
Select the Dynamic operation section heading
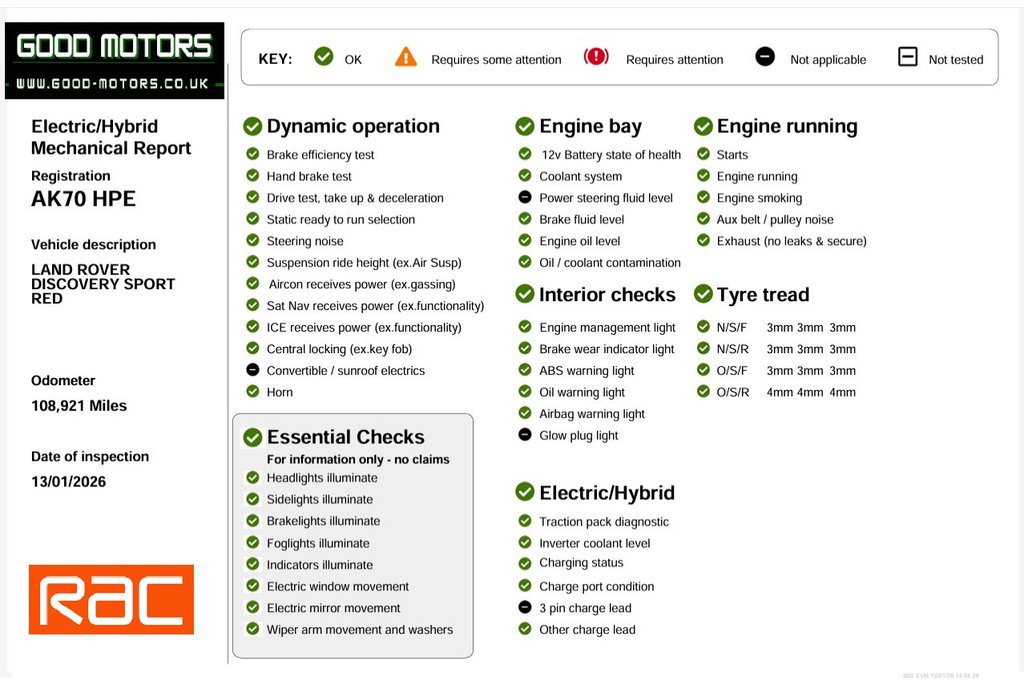(353, 126)
